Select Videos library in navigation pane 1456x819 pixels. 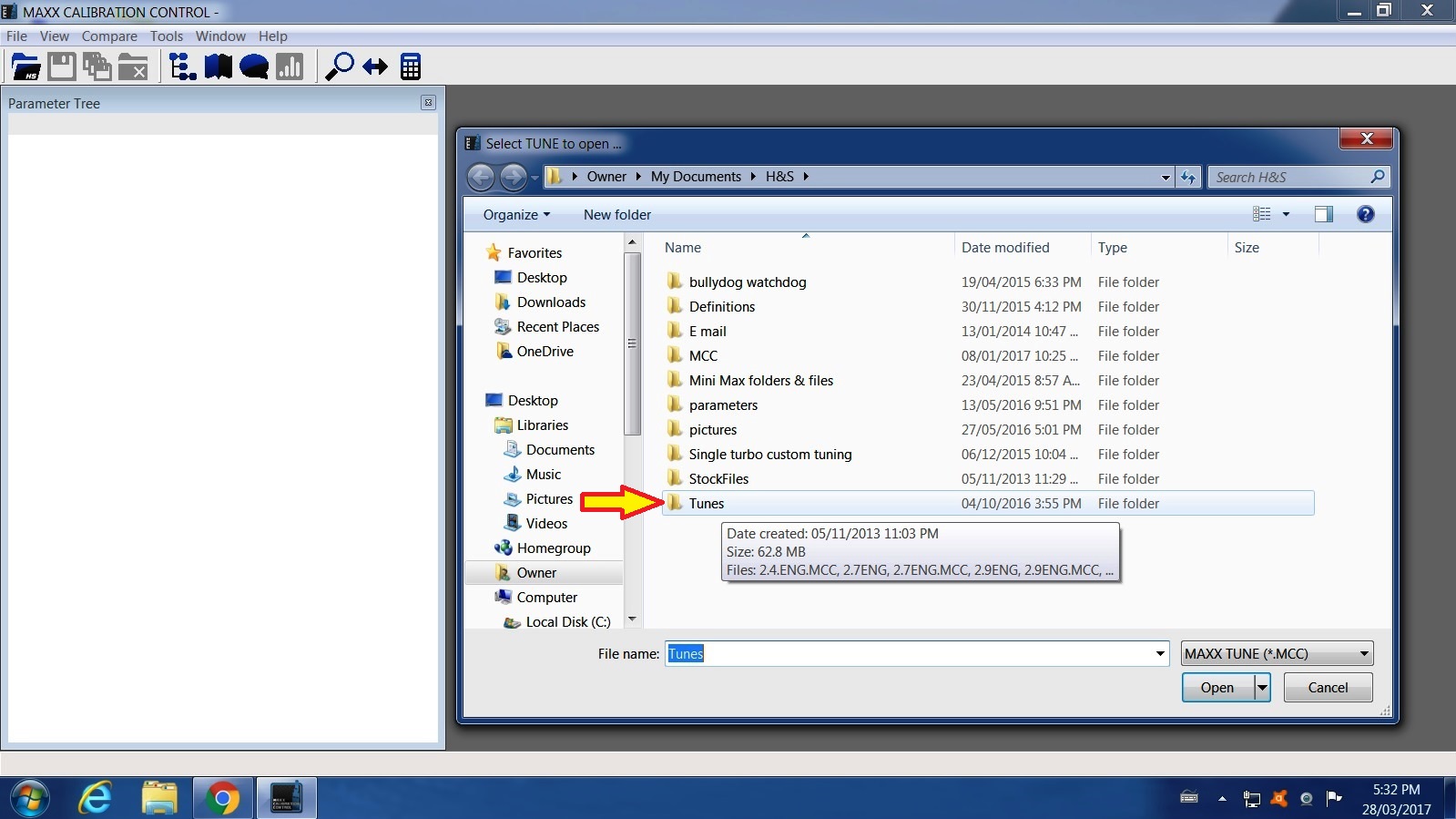[535, 524]
